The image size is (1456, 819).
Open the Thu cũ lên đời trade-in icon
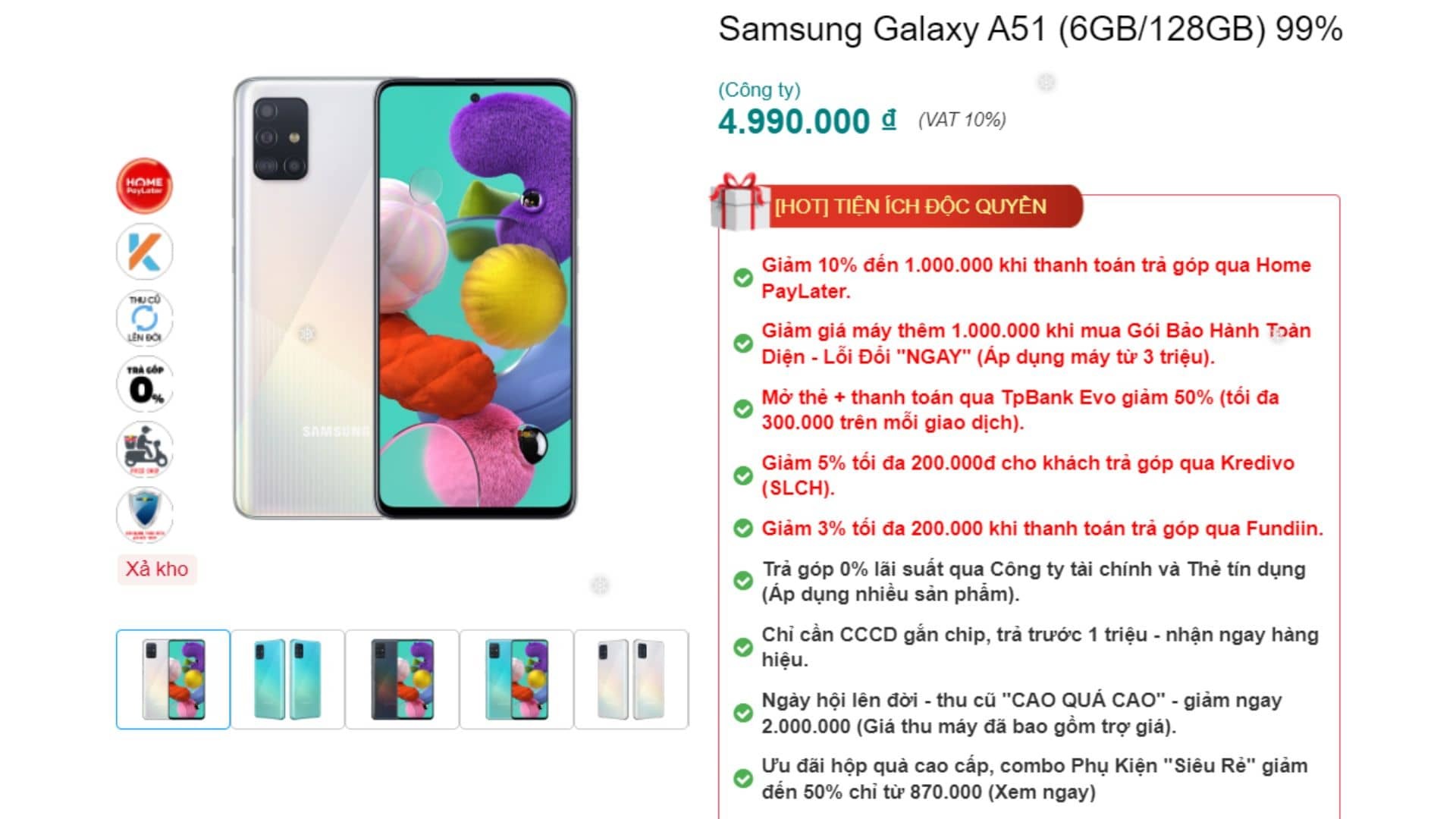click(144, 318)
